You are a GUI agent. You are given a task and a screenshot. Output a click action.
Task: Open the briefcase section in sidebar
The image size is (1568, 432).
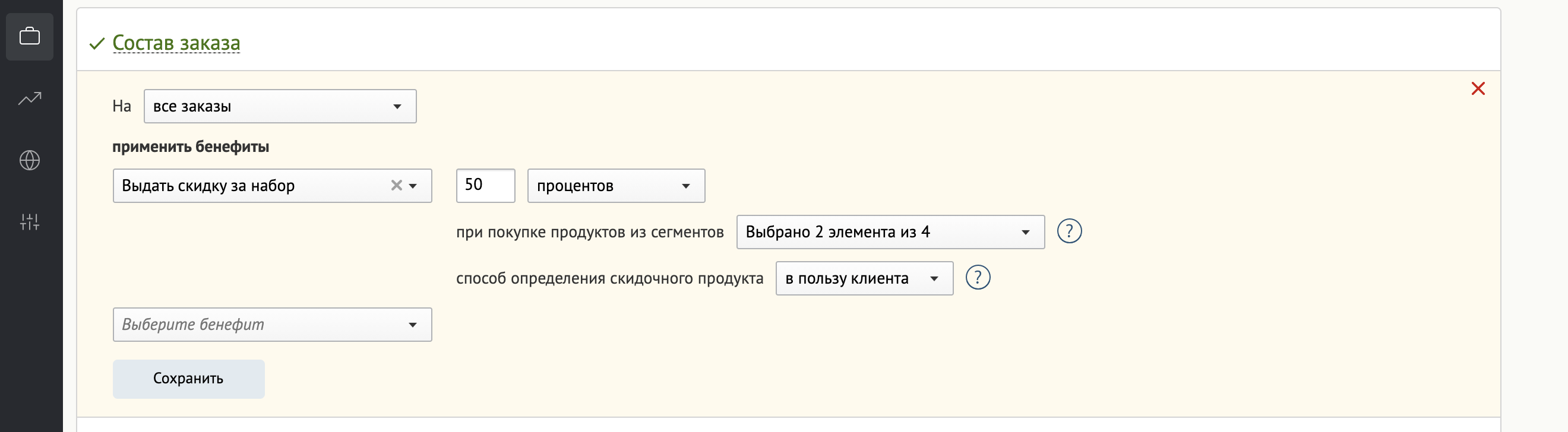pyautogui.click(x=29, y=37)
